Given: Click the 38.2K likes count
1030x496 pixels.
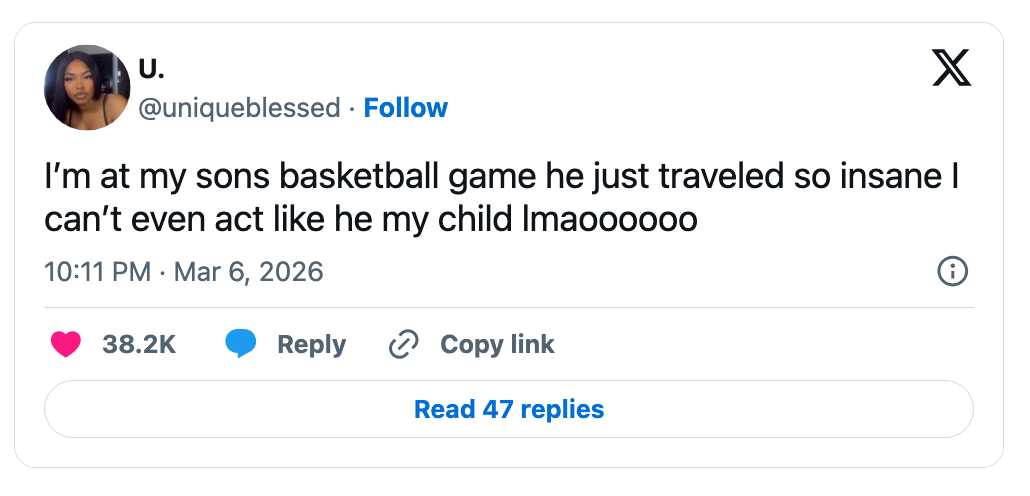Looking at the screenshot, I should (x=139, y=345).
